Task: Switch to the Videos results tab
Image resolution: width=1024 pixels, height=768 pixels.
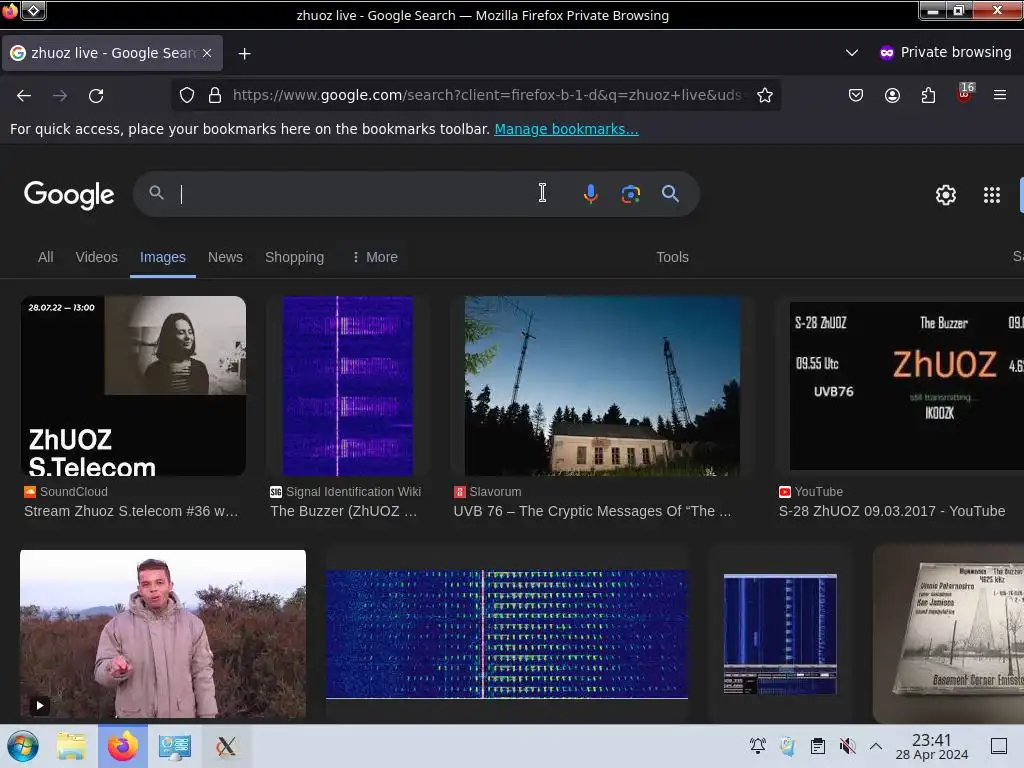Action: [x=97, y=257]
